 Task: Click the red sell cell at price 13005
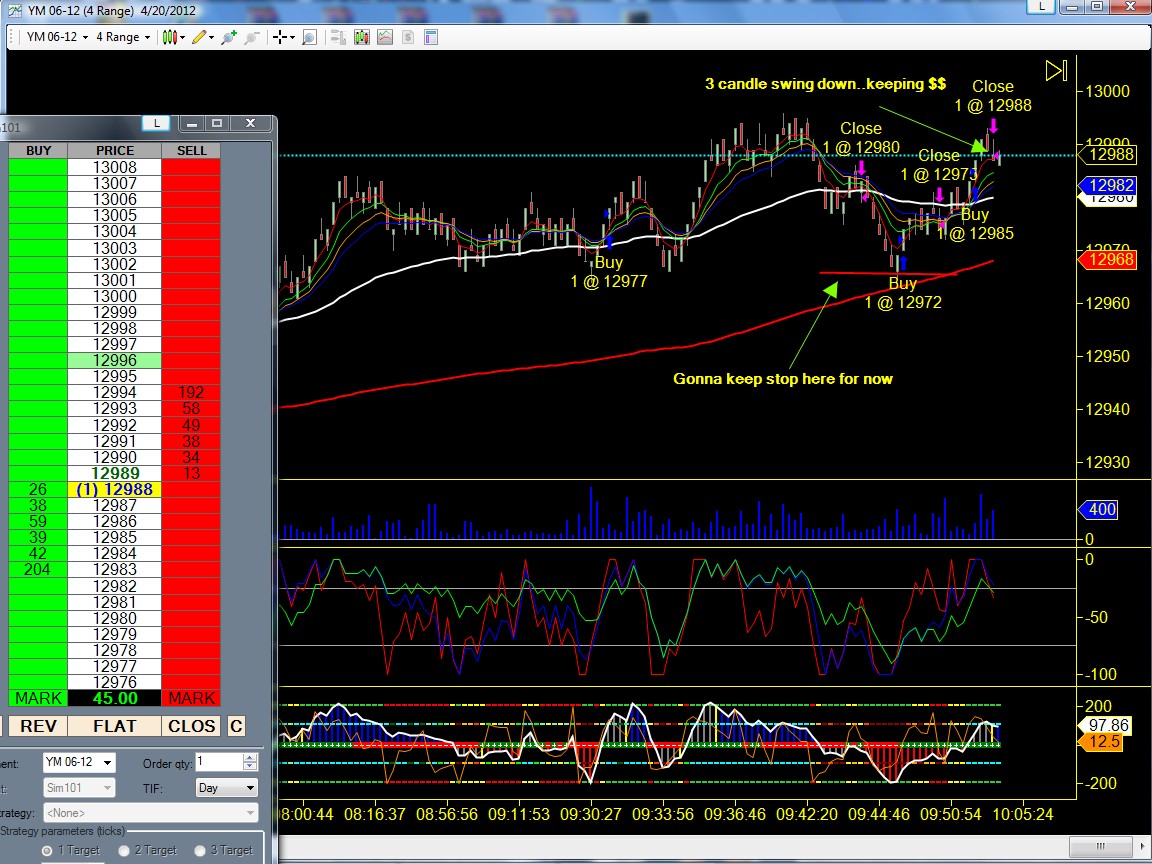[x=191, y=215]
